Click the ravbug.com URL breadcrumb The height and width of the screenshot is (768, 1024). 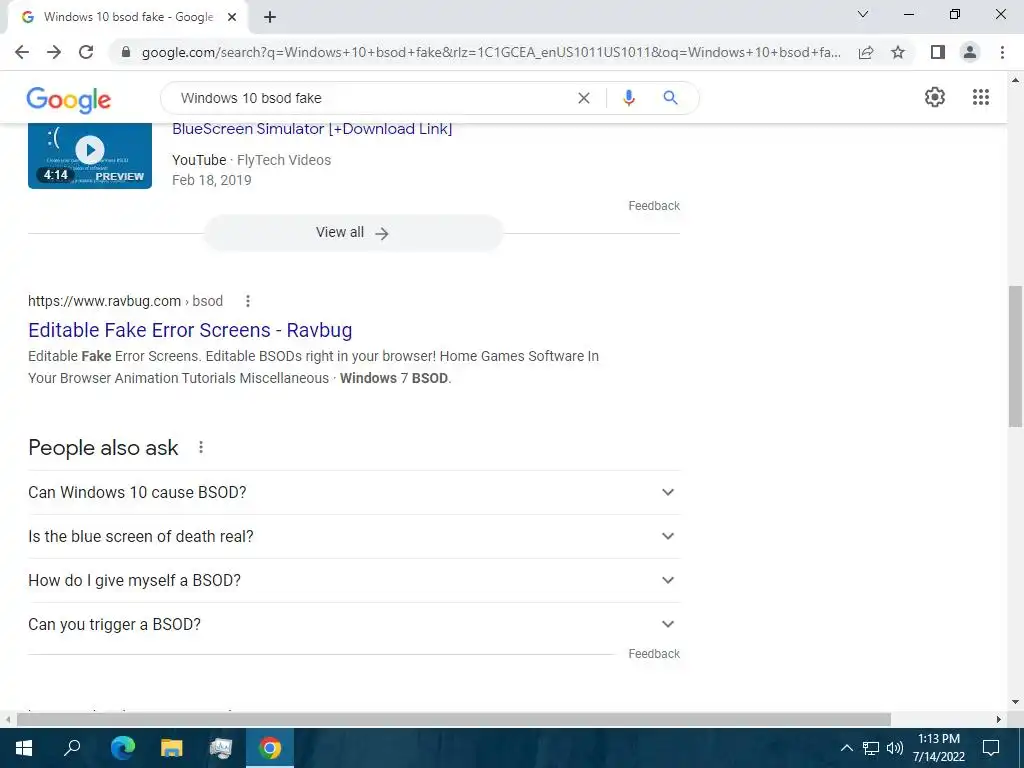[x=125, y=301]
